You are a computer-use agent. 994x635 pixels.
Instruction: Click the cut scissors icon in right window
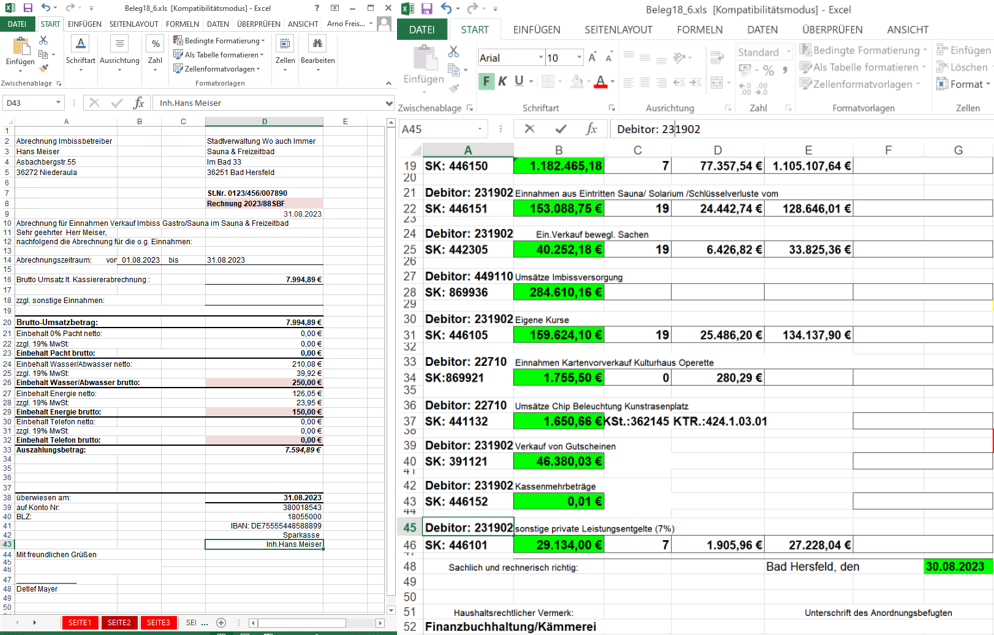pos(453,51)
